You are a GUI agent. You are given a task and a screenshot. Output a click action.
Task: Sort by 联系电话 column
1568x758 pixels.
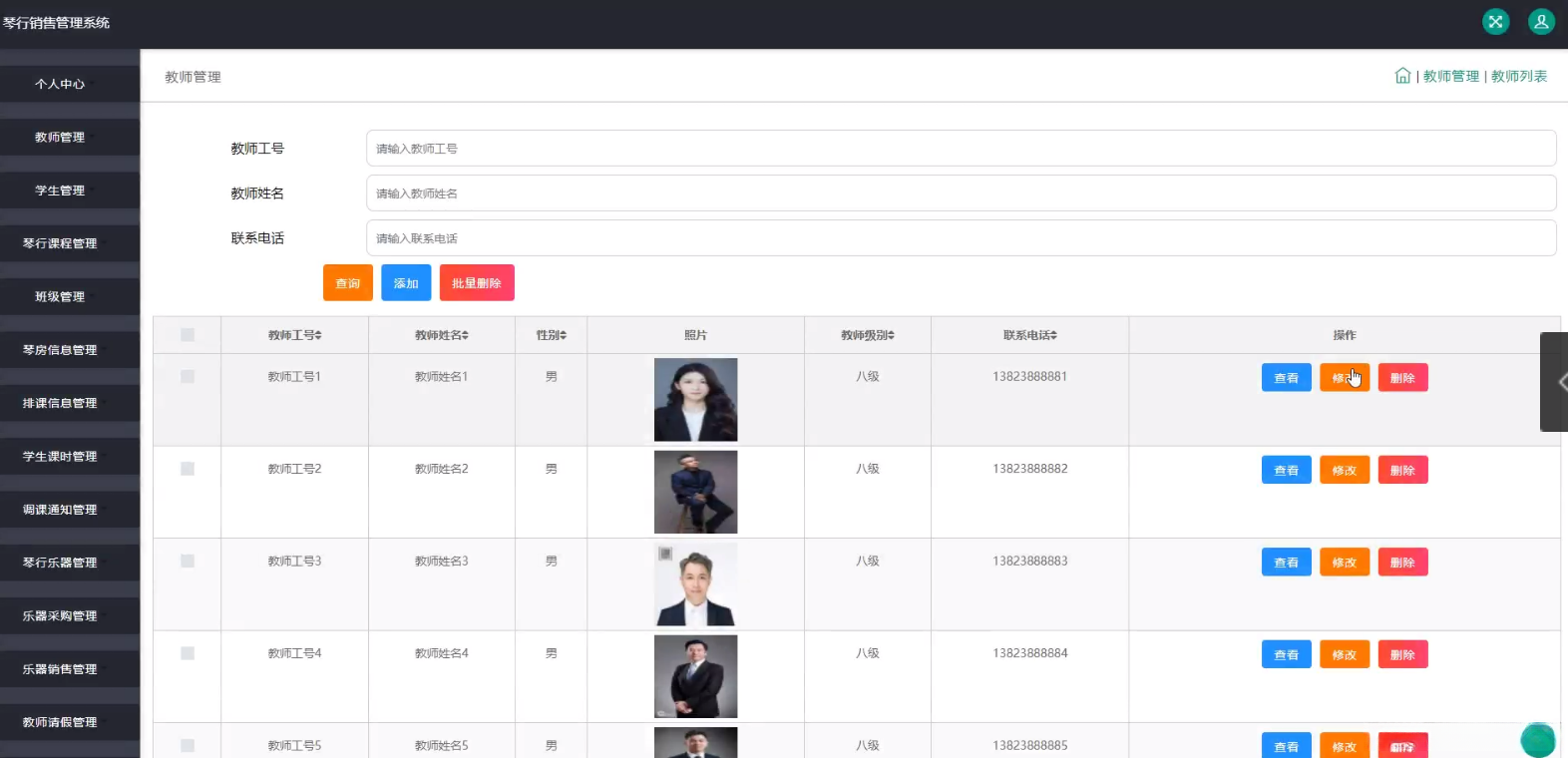coord(1029,335)
